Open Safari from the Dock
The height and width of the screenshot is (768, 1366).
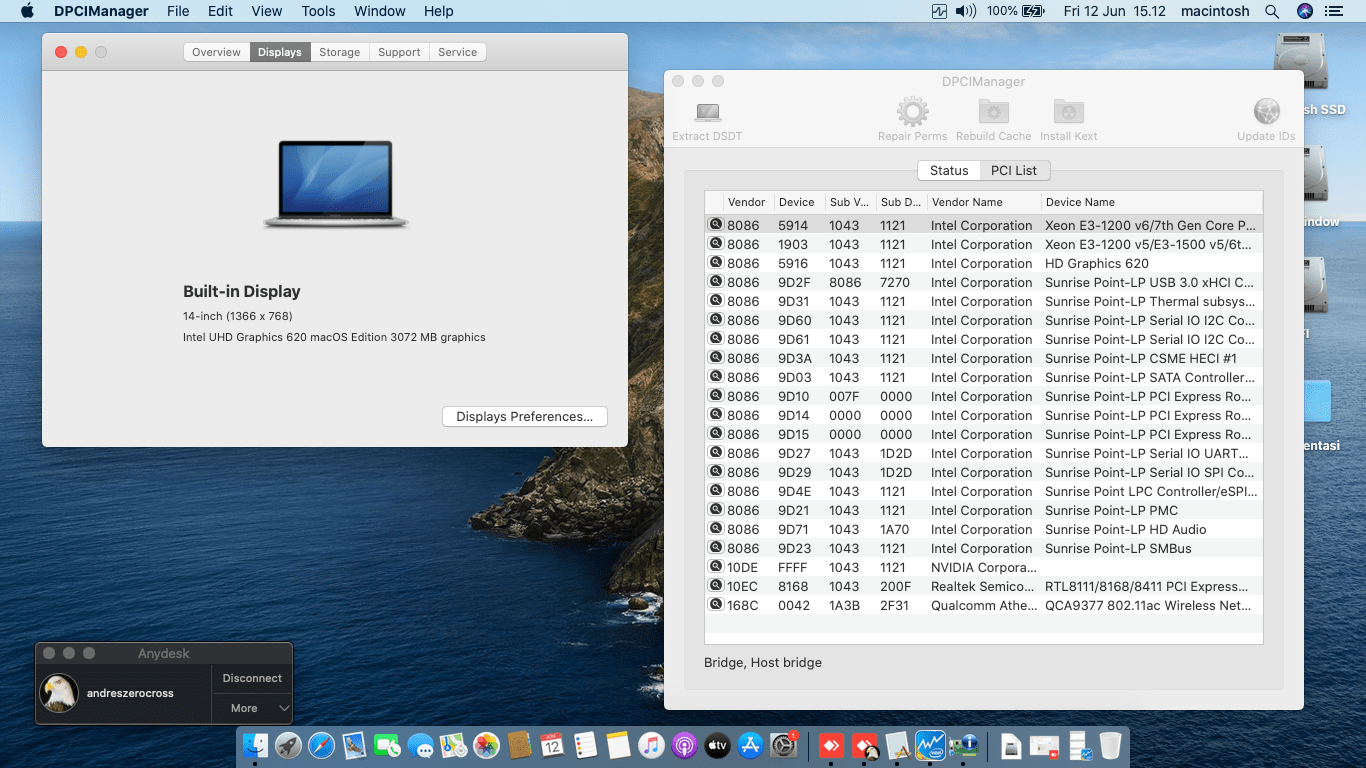[321, 745]
